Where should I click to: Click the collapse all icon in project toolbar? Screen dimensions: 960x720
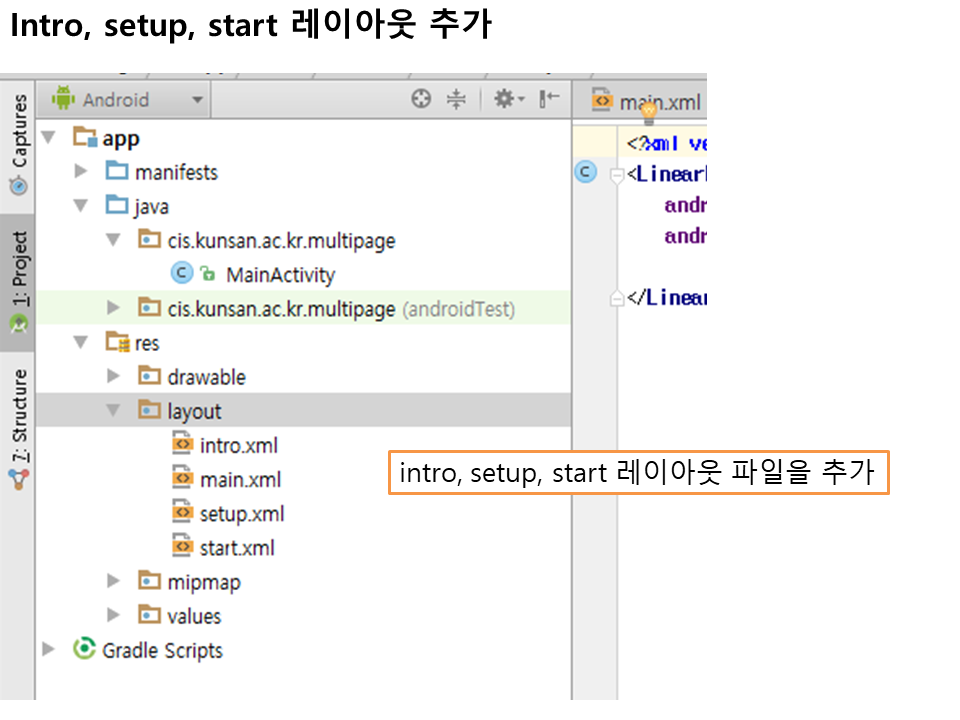(x=456, y=99)
